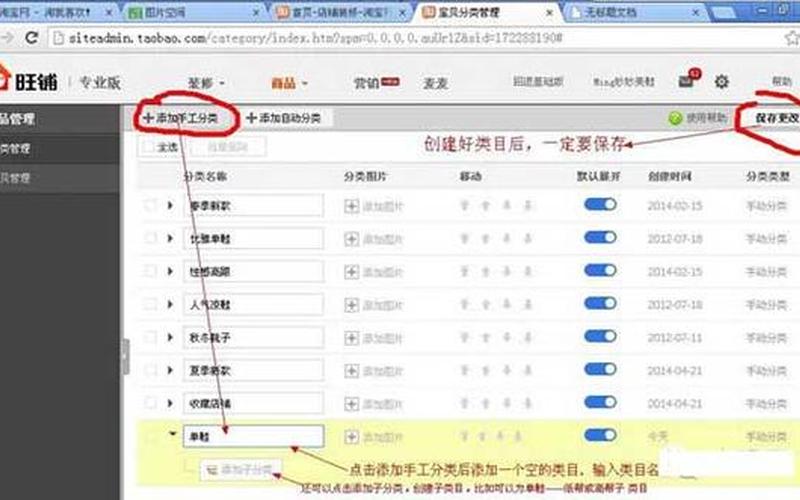Image resolution: width=800 pixels, height=500 pixels.
Task: Move 秋冬靴子 category to the top
Action: pyautogui.click(x=464, y=337)
